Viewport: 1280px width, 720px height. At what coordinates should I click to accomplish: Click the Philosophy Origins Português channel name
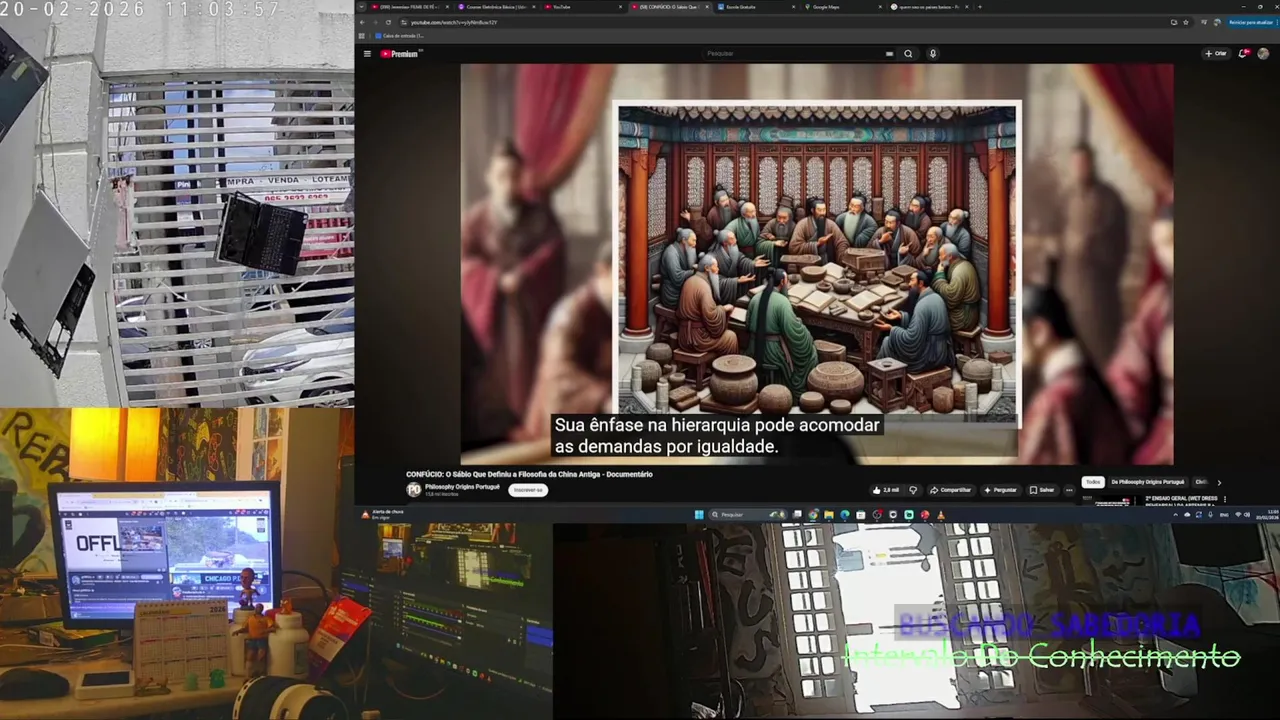(462, 486)
